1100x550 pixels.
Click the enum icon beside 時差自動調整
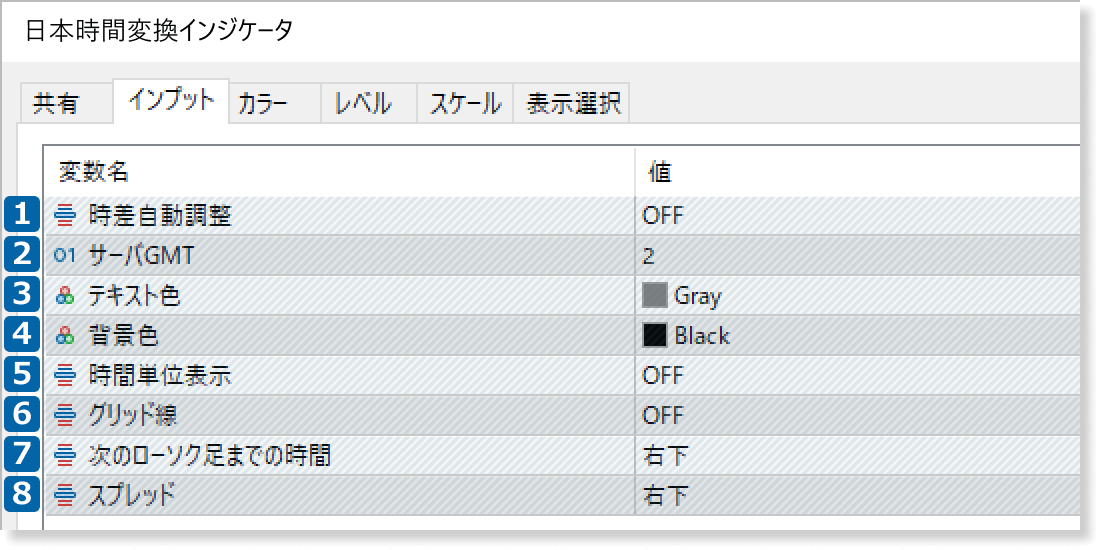click(x=66, y=215)
